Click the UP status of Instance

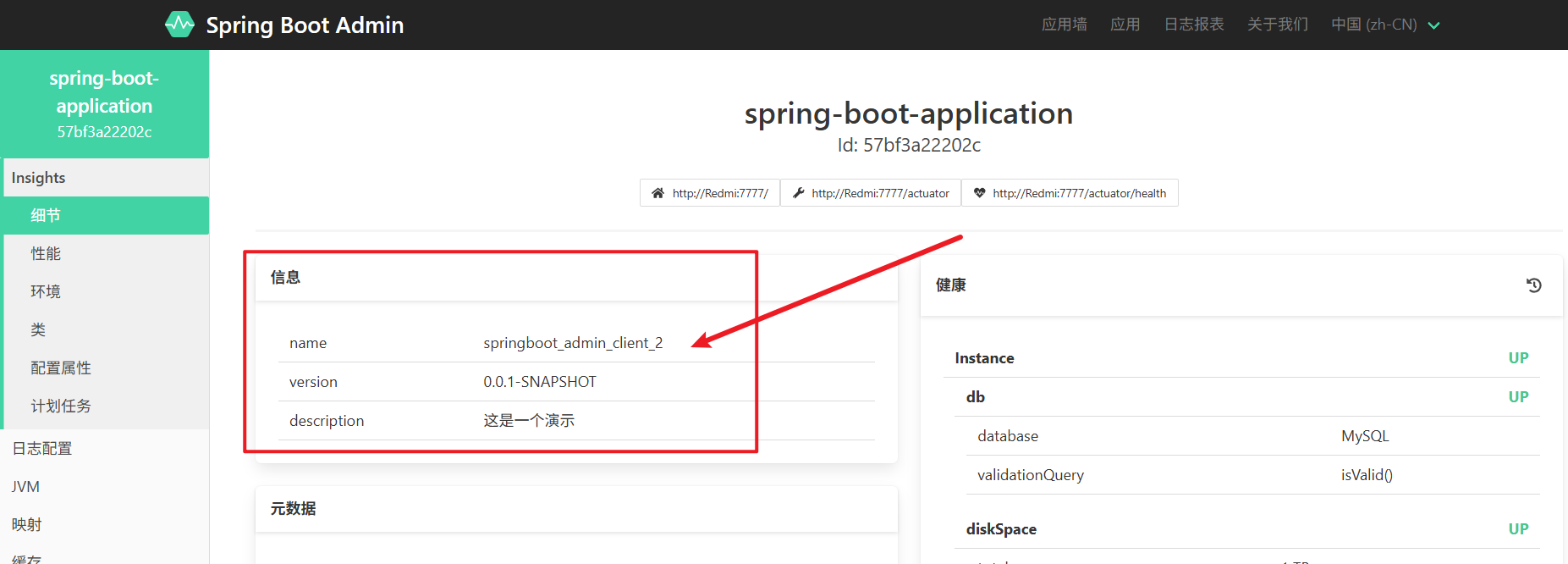click(x=1518, y=358)
